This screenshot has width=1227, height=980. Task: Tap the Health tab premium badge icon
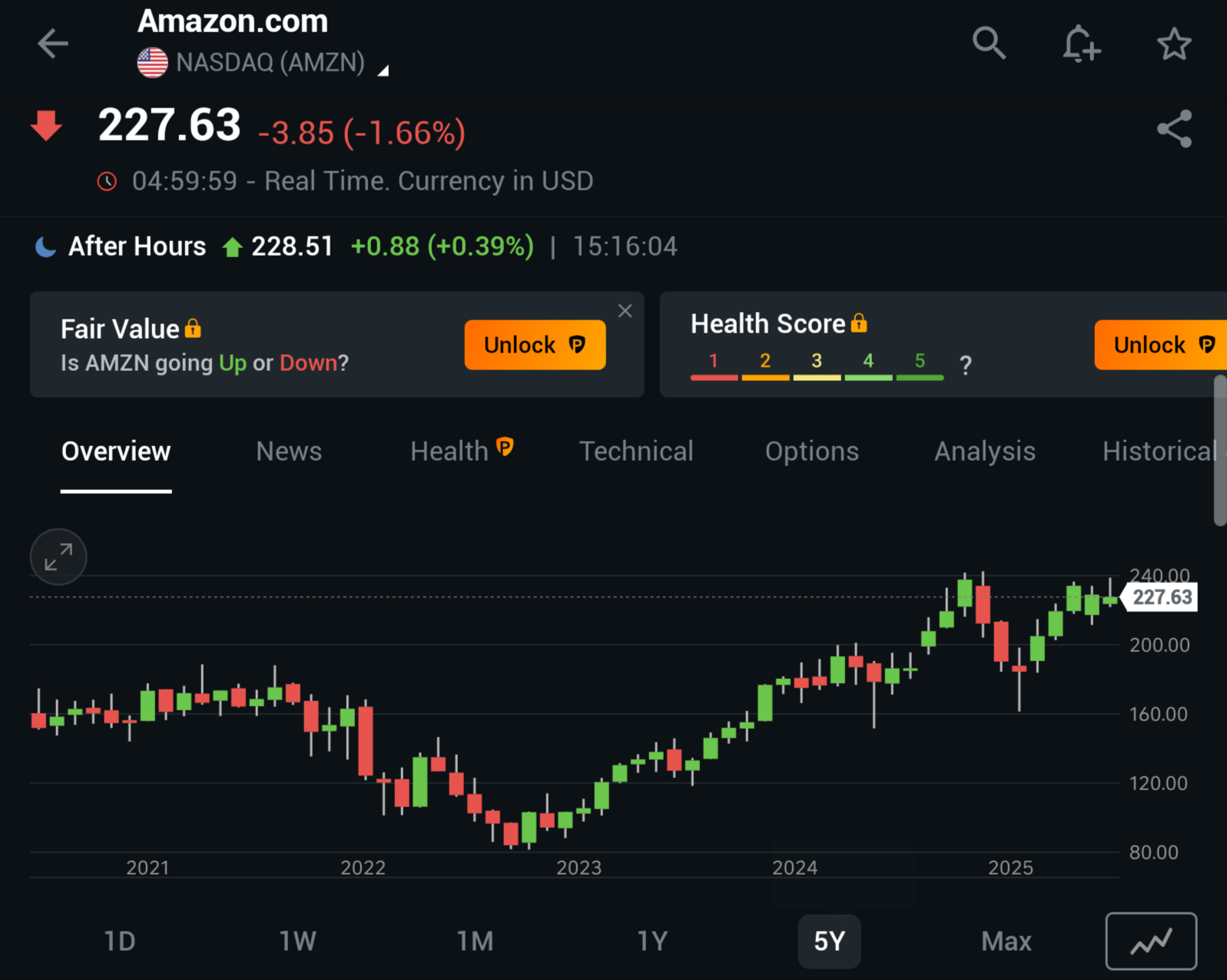[x=505, y=446]
